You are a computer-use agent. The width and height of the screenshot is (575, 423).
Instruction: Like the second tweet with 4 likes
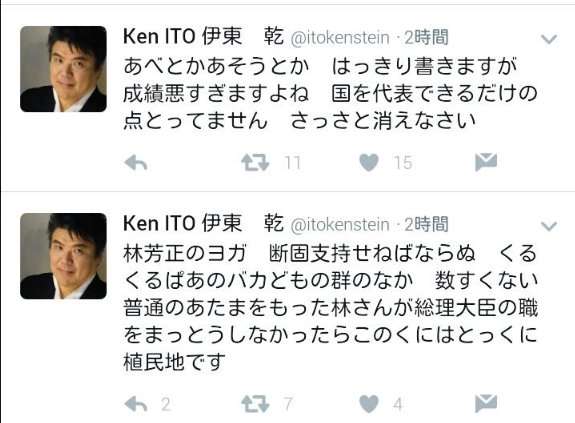pyautogui.click(x=369, y=404)
